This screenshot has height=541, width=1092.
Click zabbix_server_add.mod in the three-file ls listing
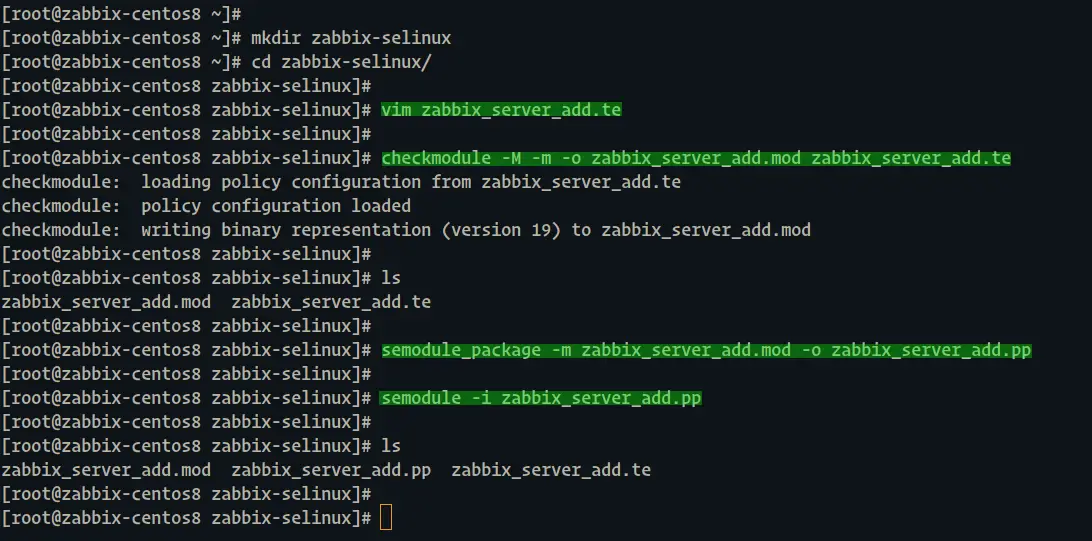pyautogui.click(x=106, y=470)
